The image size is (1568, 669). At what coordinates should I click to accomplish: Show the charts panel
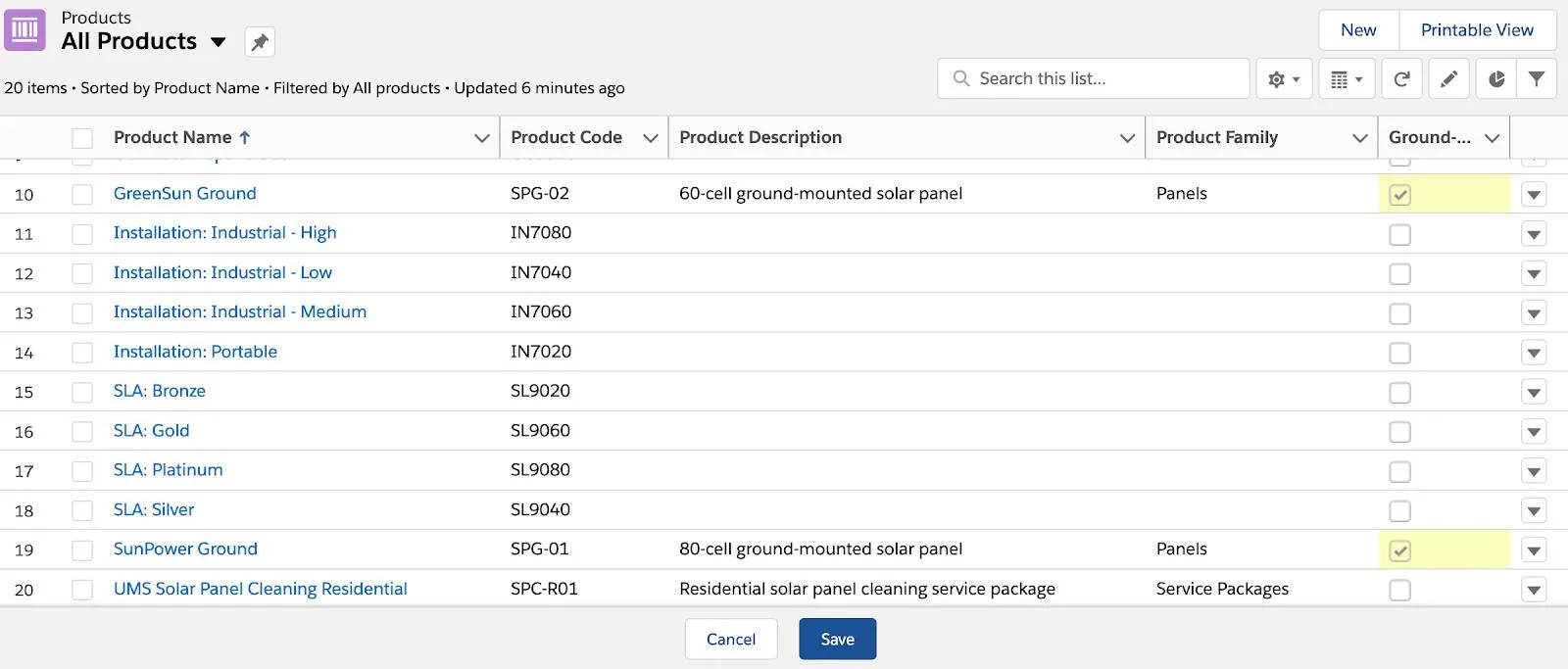coord(1496,79)
